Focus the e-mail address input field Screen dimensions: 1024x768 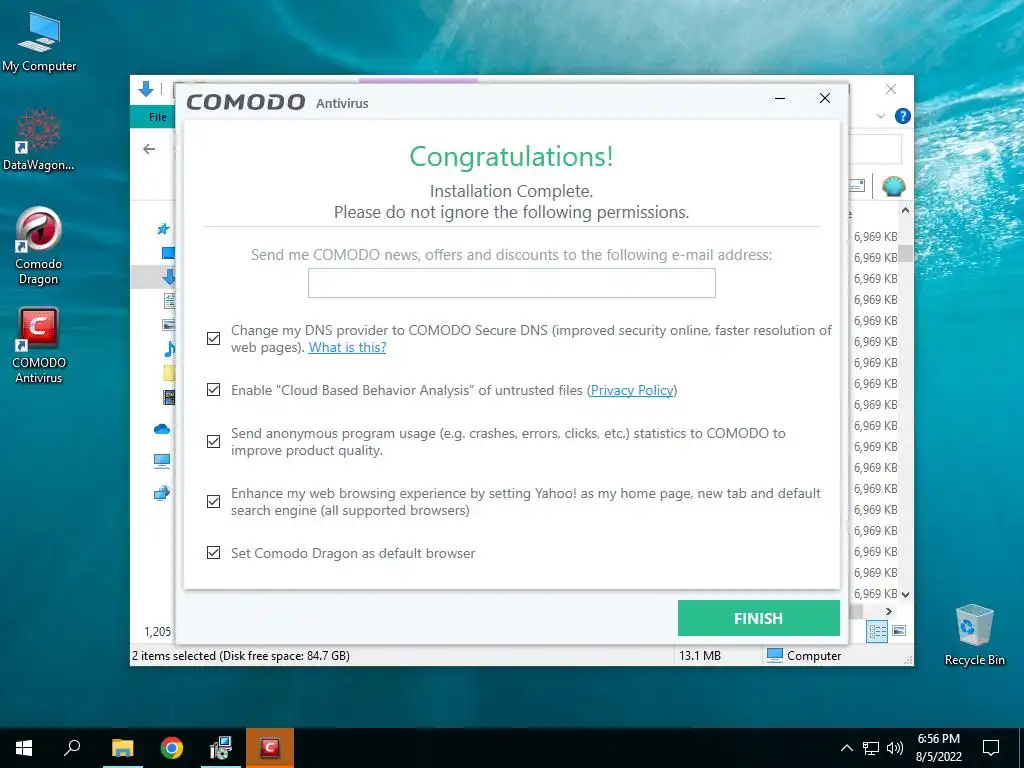coord(511,283)
